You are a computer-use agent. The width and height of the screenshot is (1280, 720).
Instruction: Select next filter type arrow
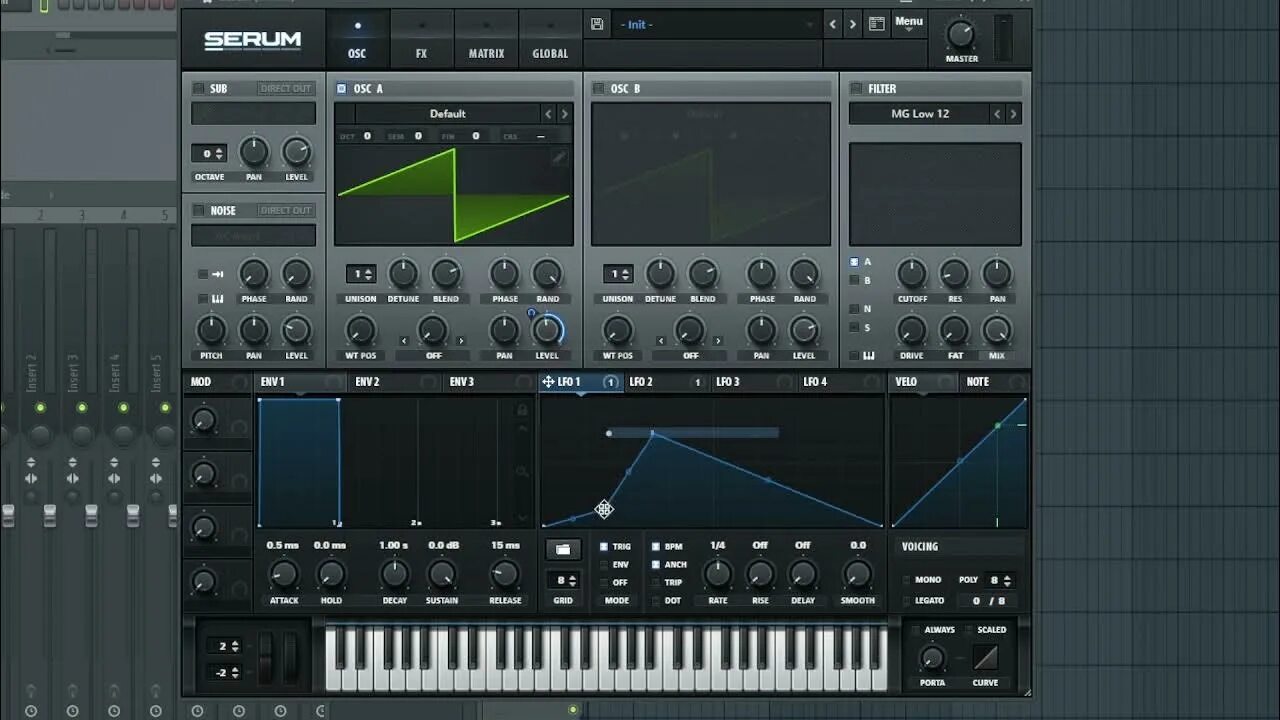pyautogui.click(x=1013, y=114)
